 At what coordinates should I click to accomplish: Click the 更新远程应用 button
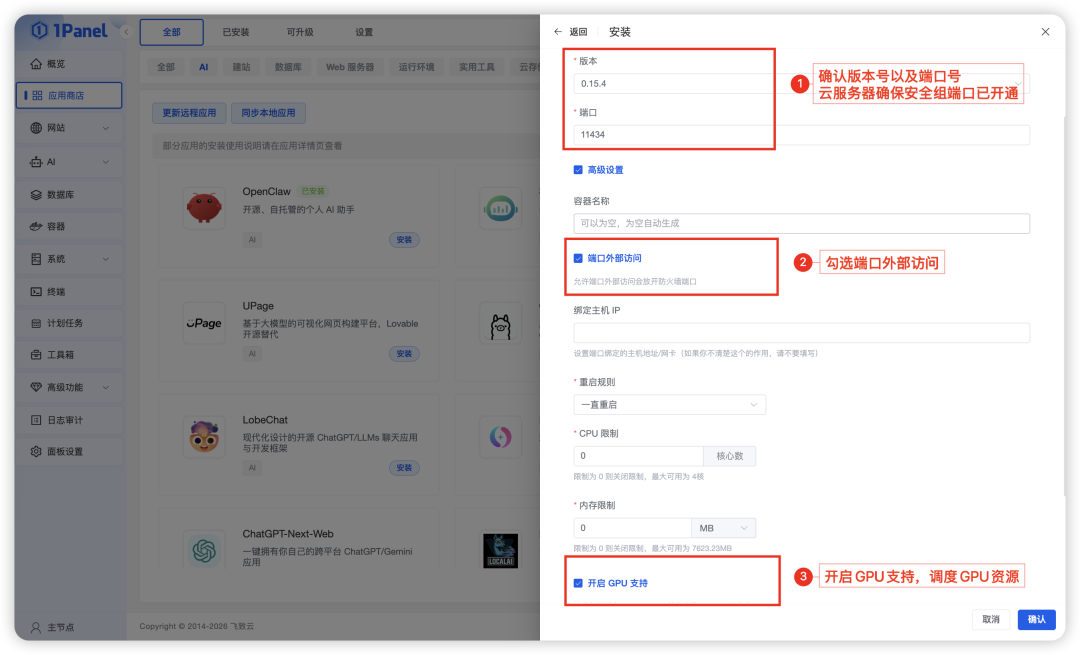coord(189,113)
